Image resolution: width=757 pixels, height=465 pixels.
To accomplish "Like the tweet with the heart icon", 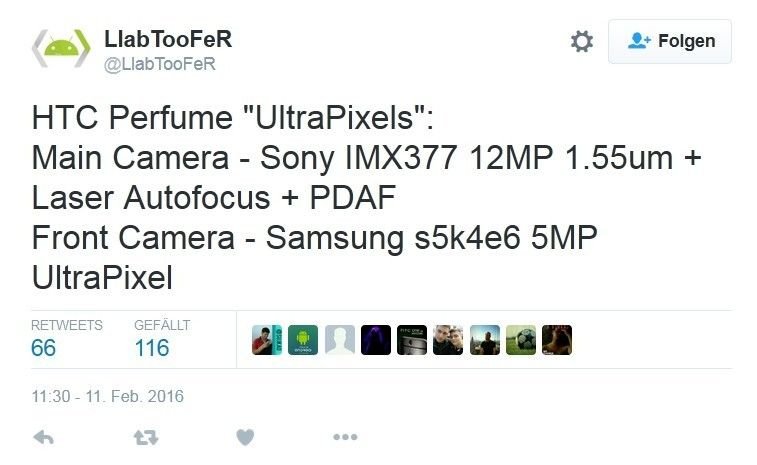I will pos(245,437).
